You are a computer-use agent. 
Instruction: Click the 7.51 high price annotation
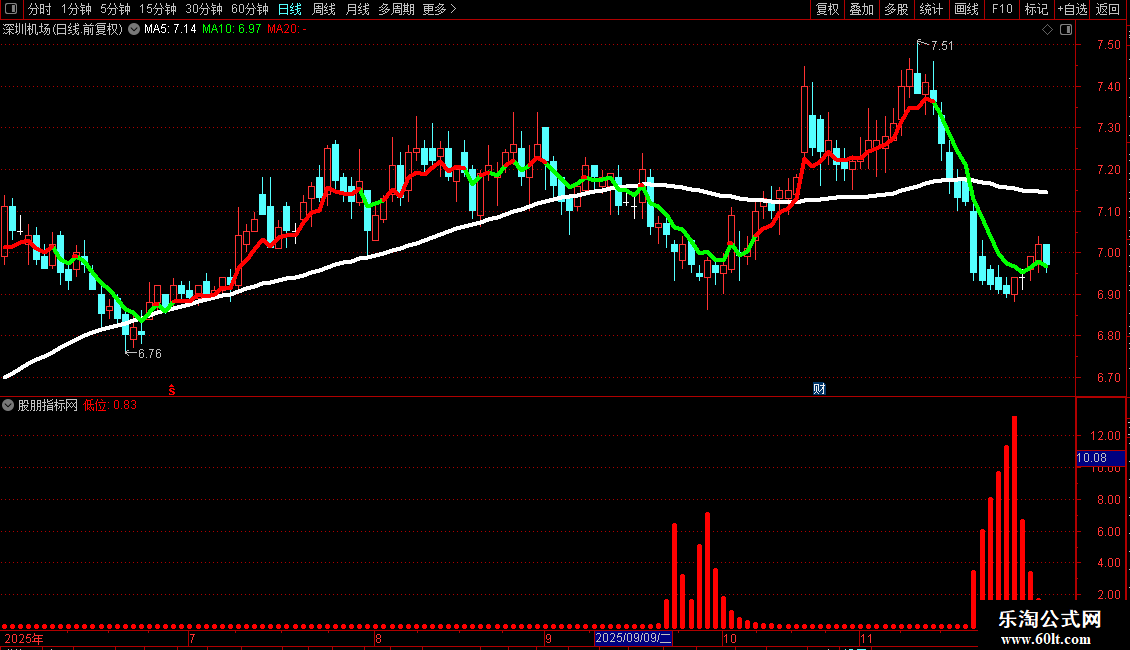coord(942,46)
